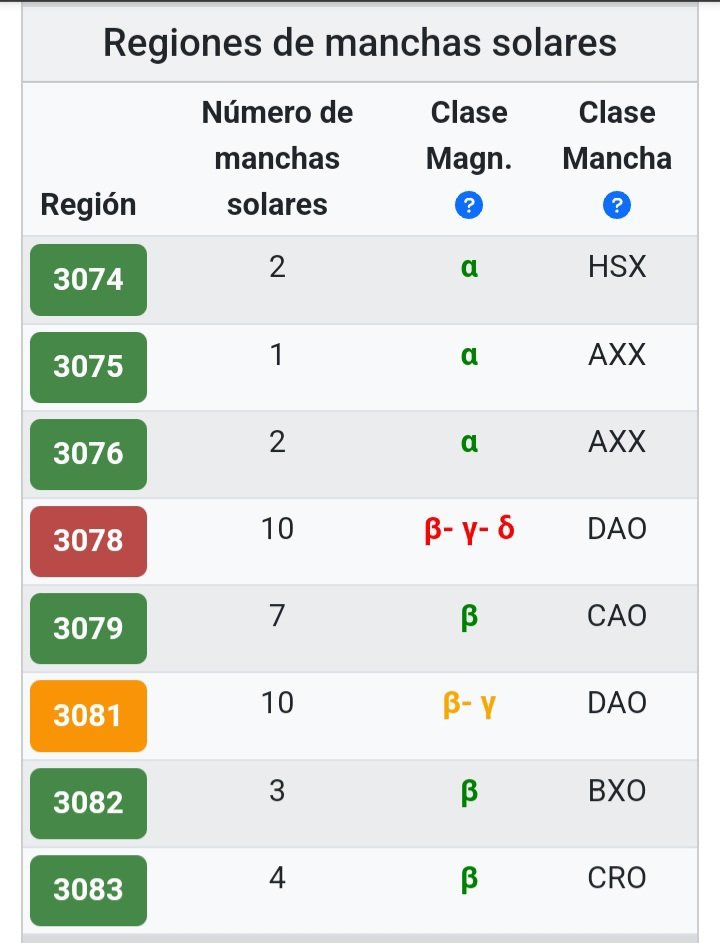Image resolution: width=720 pixels, height=943 pixels.
Task: Click the Regiones de manchas solares title
Action: point(360,43)
